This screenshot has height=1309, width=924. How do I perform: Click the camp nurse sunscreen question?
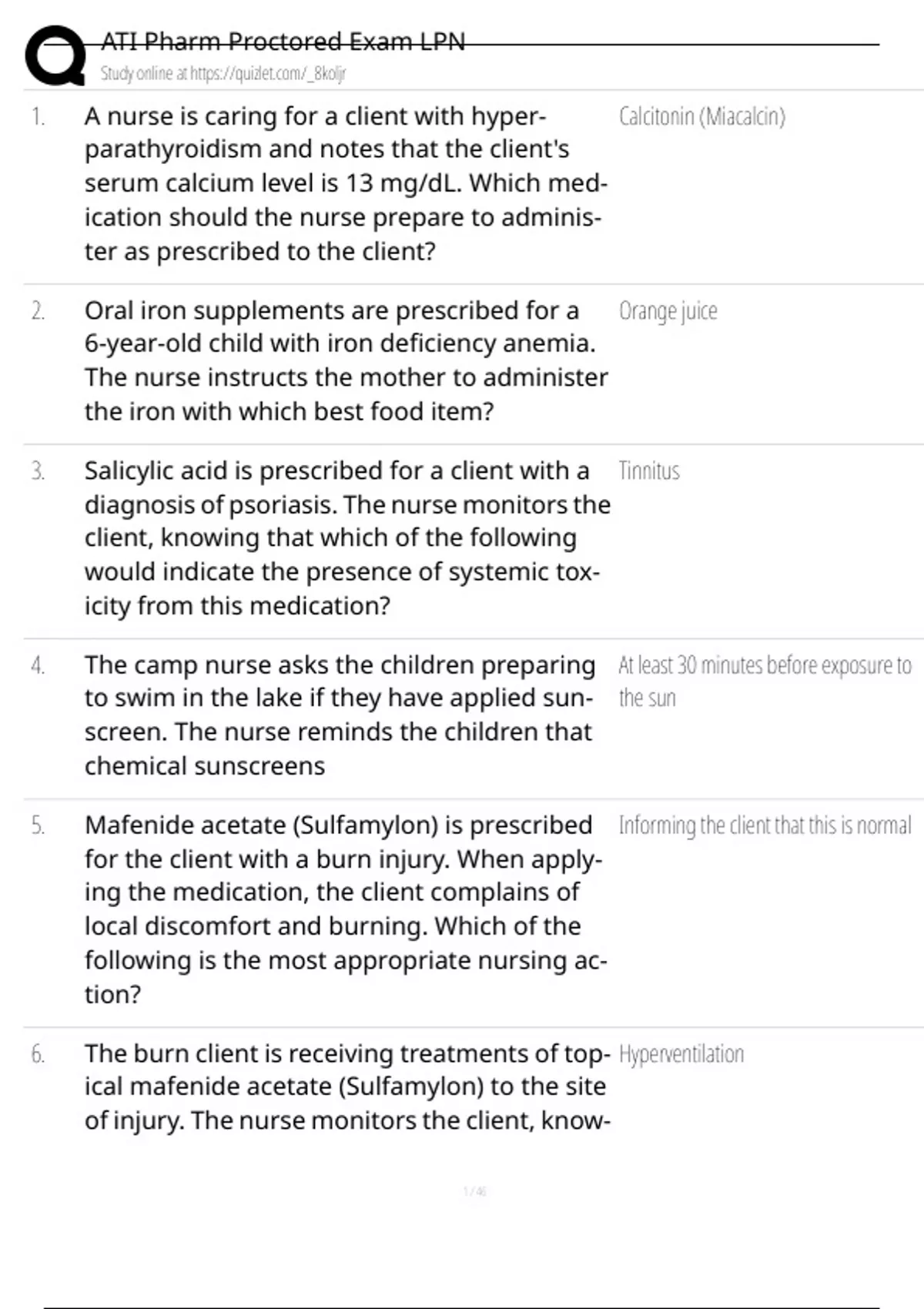[340, 715]
